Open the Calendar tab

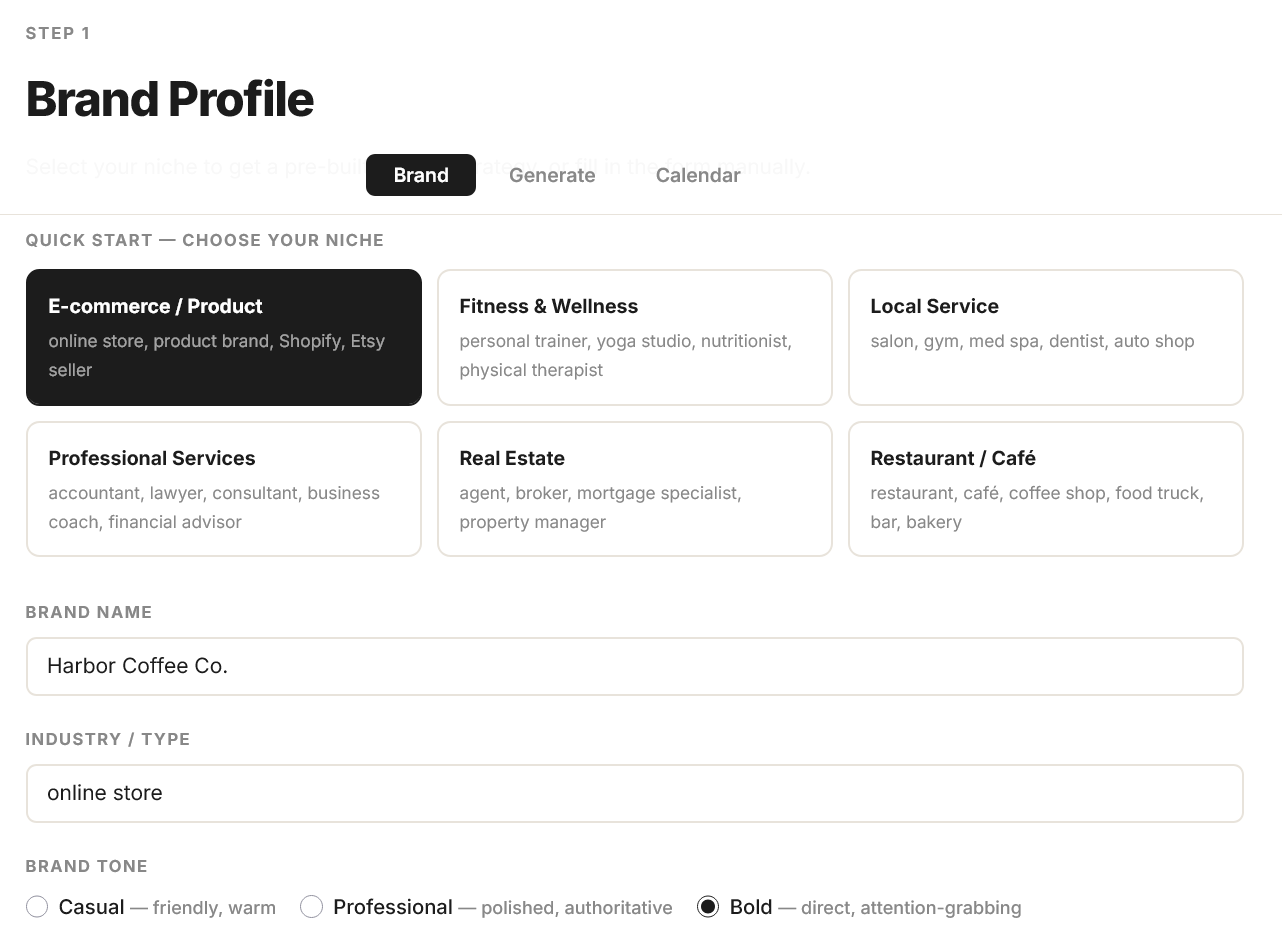[698, 175]
